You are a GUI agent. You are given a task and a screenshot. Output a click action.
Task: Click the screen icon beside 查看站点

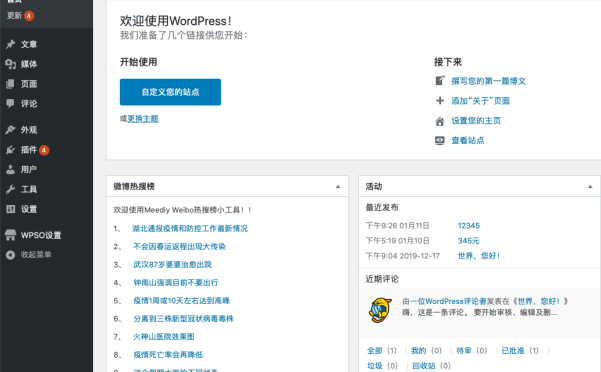440,141
